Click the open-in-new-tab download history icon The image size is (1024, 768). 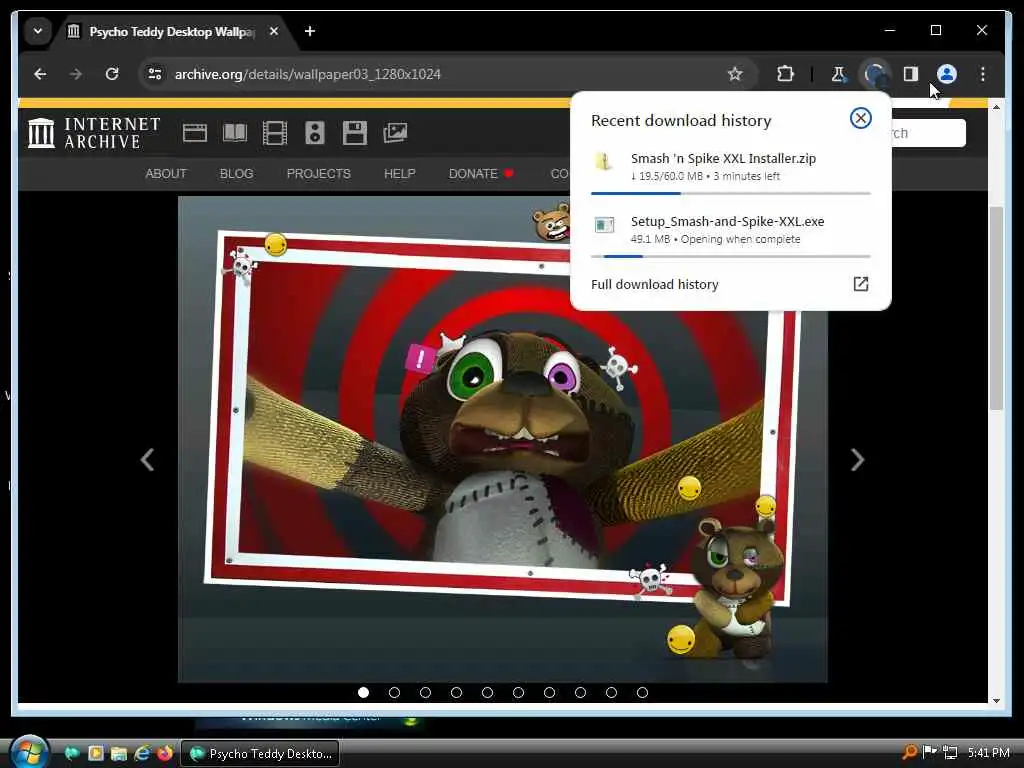(860, 283)
